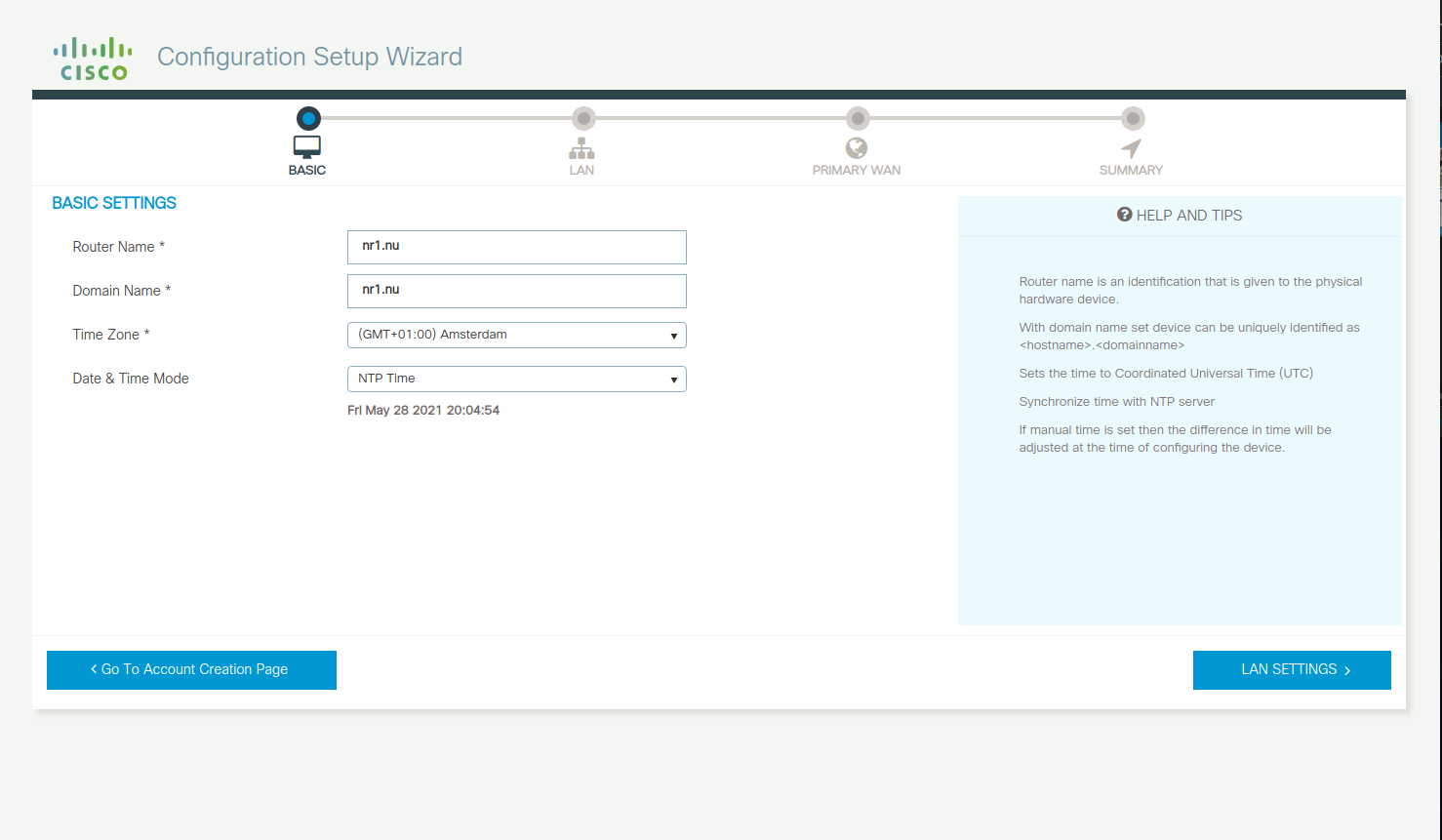Click the LAN SETTINGS button
Viewport: 1442px width, 840px height.
(x=1292, y=669)
